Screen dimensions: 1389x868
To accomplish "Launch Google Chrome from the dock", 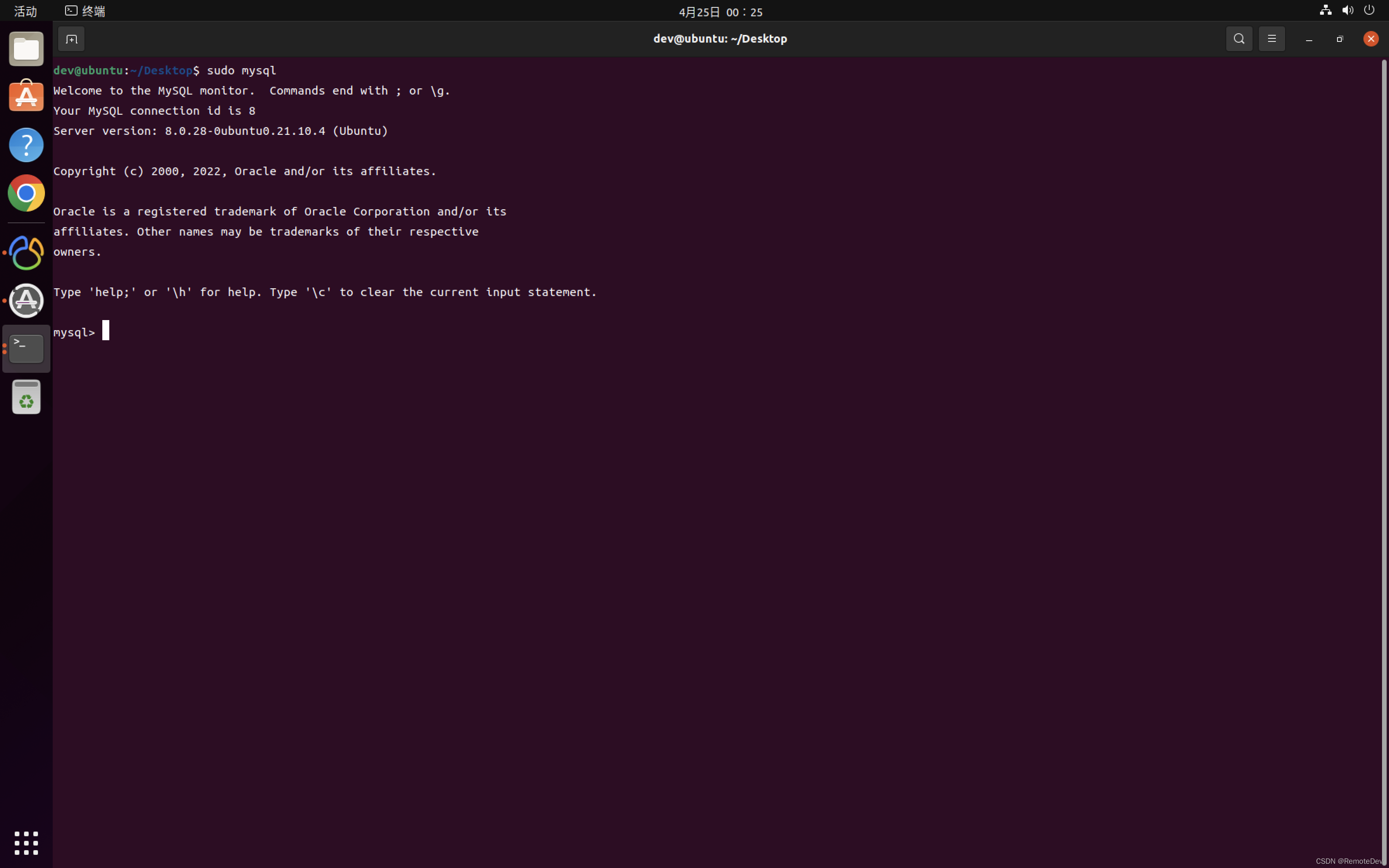I will click(x=26, y=193).
